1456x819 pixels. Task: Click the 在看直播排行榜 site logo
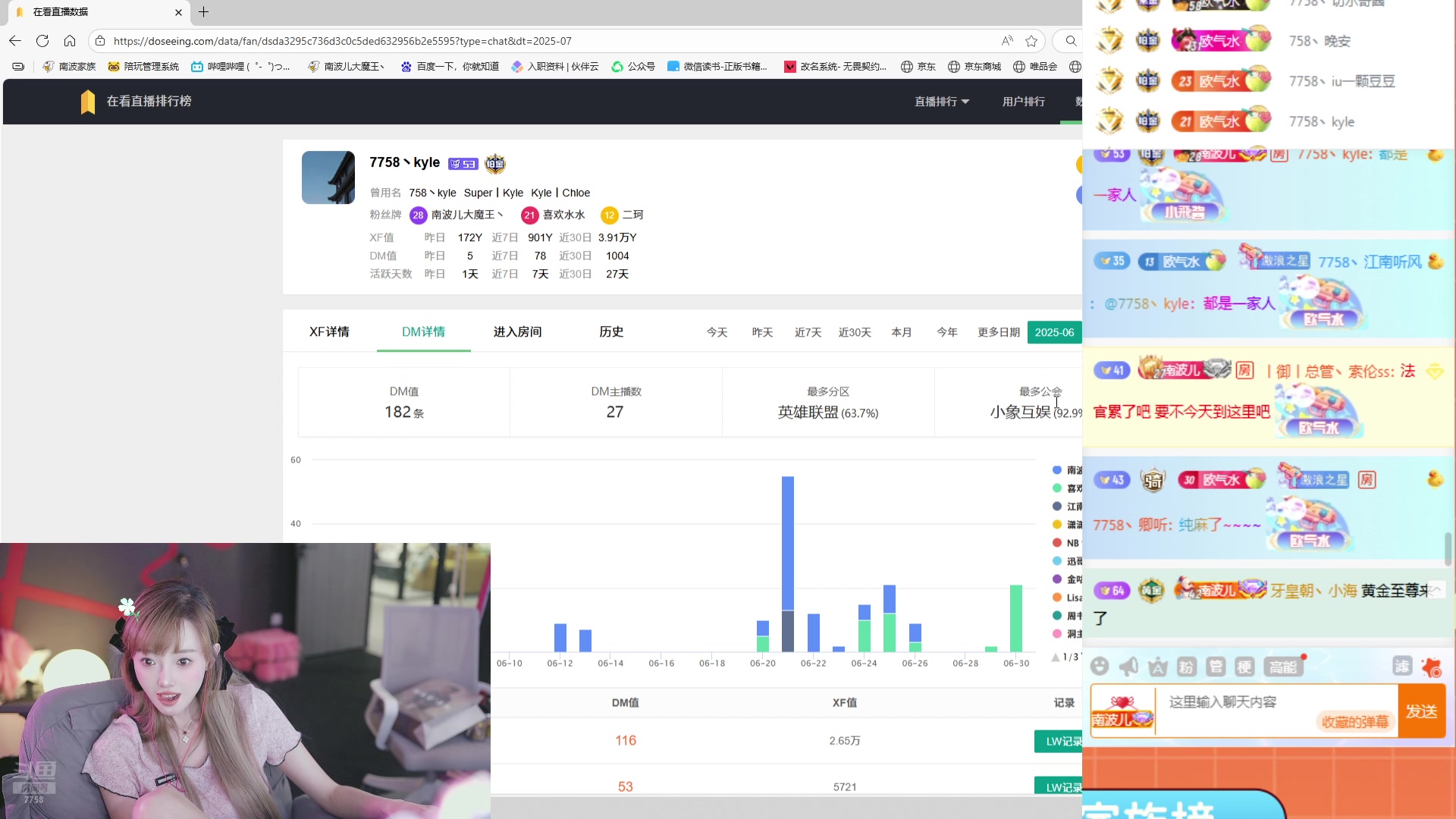point(136,102)
